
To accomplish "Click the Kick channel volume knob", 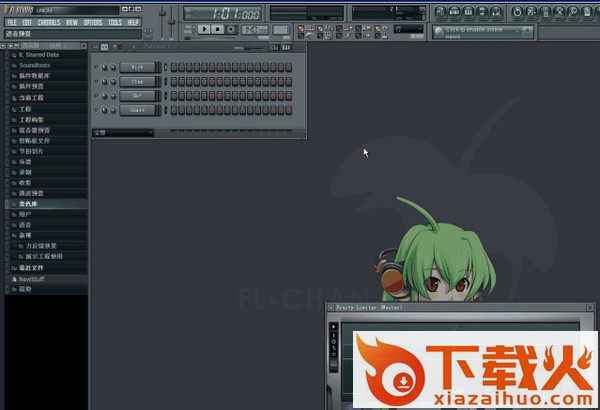I will (x=113, y=67).
